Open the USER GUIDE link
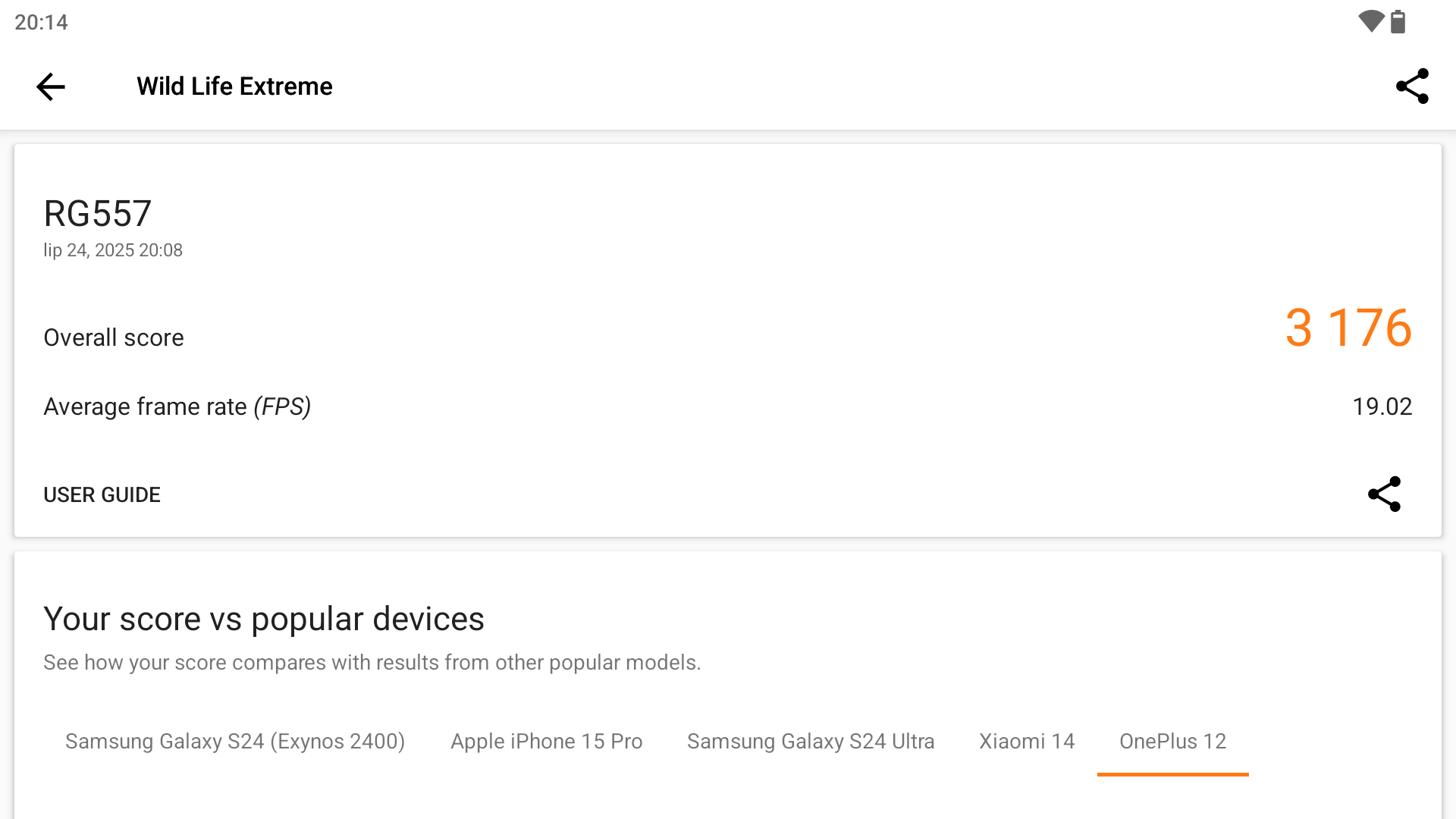 tap(102, 494)
